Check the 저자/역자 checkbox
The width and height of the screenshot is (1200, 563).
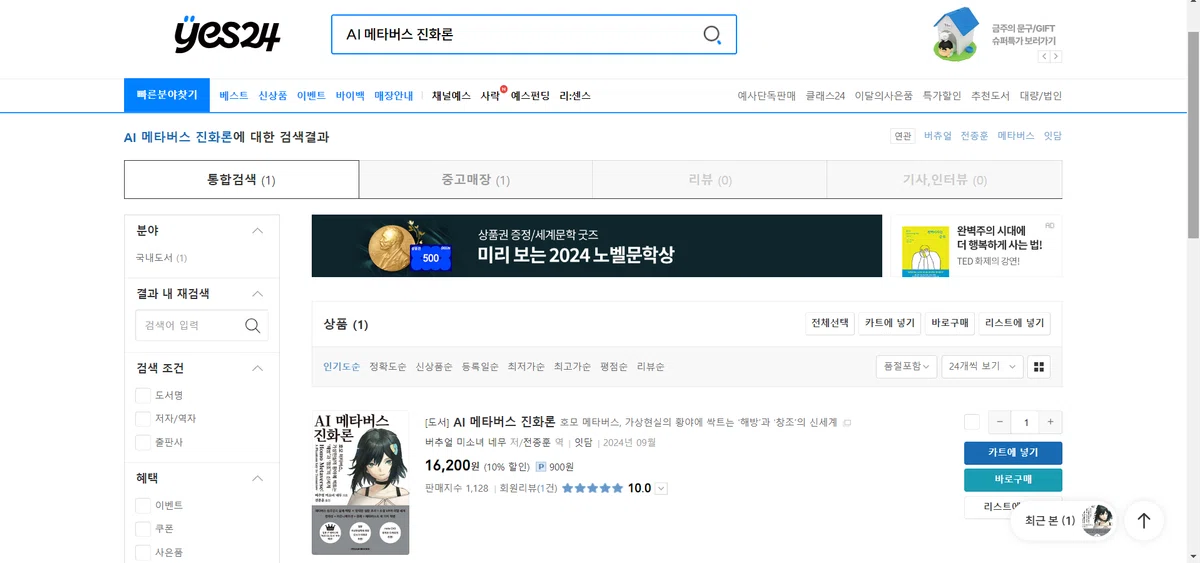(143, 418)
